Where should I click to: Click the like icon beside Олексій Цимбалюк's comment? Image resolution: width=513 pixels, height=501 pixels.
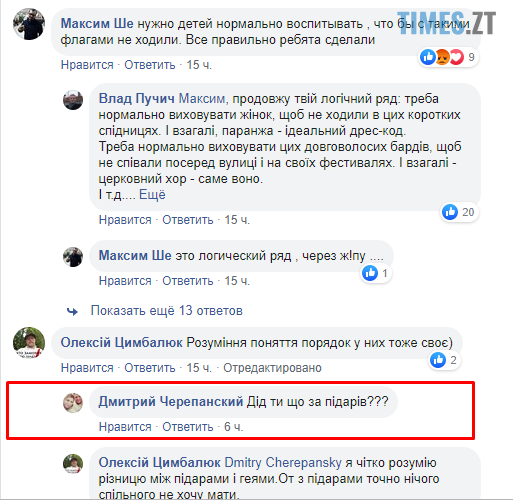click(438, 360)
